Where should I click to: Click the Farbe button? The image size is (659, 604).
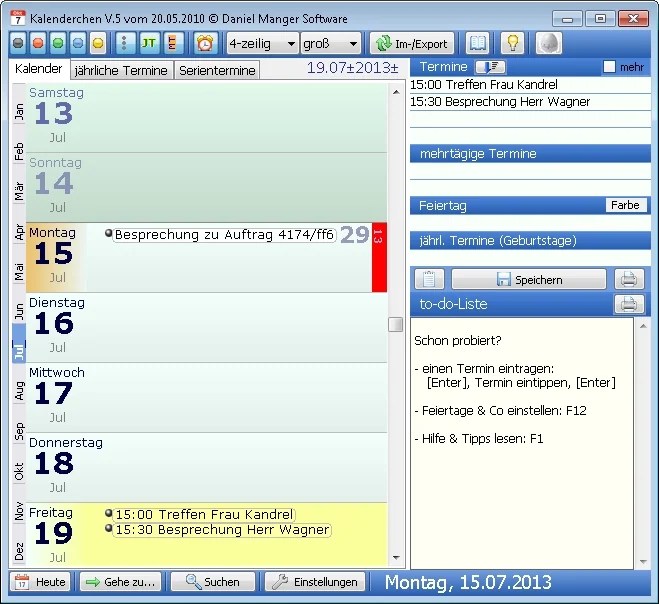[625, 205]
